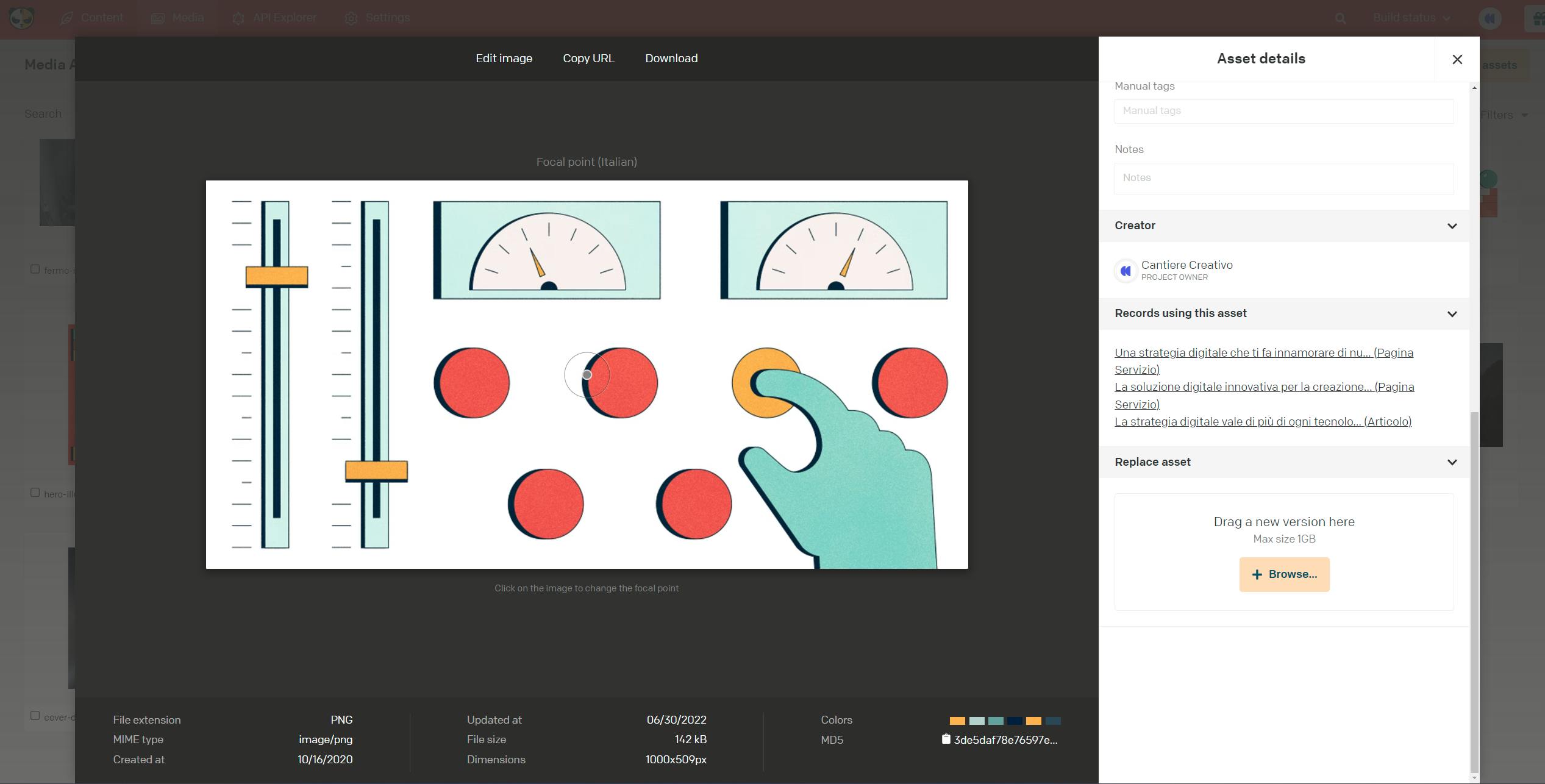The height and width of the screenshot is (784, 1545).
Task: Check the hero-ill asset checkbox in the background
Action: (x=35, y=493)
